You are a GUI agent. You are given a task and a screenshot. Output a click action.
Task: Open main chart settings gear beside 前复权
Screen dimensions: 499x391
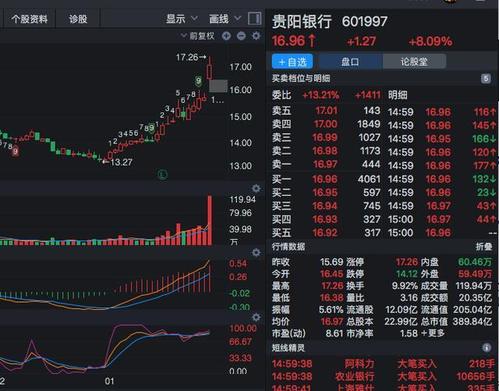pyautogui.click(x=256, y=36)
